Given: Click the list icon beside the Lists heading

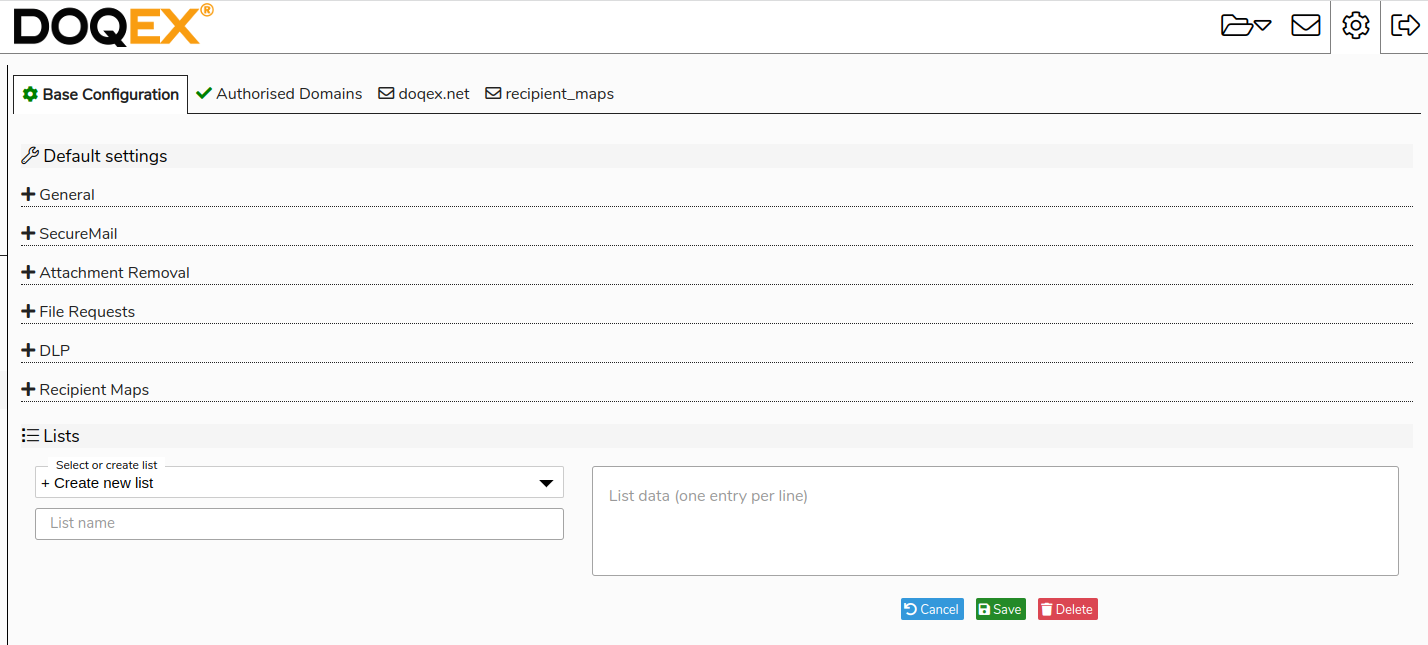Looking at the screenshot, I should [x=29, y=435].
